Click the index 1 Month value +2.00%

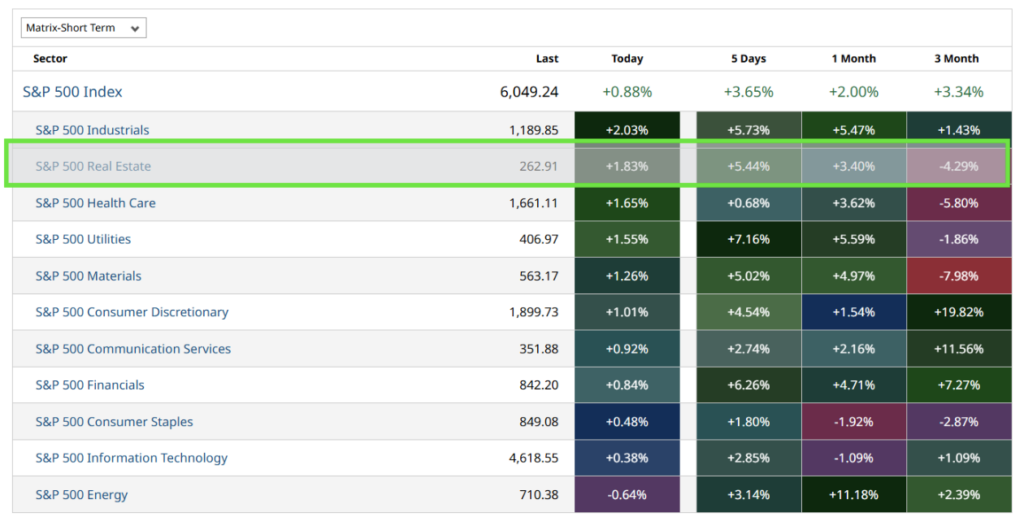coord(854,92)
